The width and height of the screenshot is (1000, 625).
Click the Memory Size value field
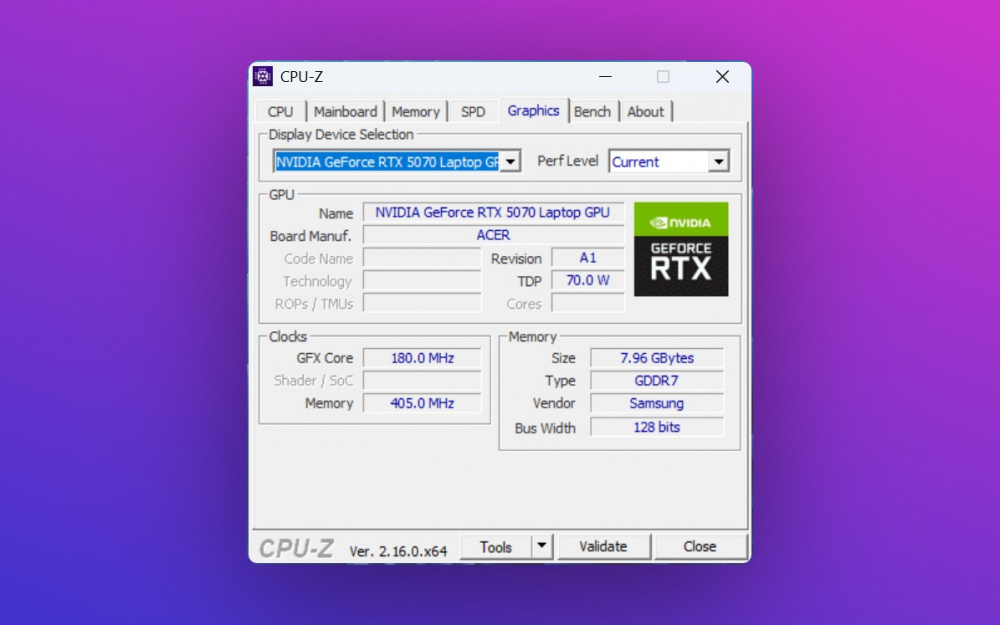[x=657, y=358]
